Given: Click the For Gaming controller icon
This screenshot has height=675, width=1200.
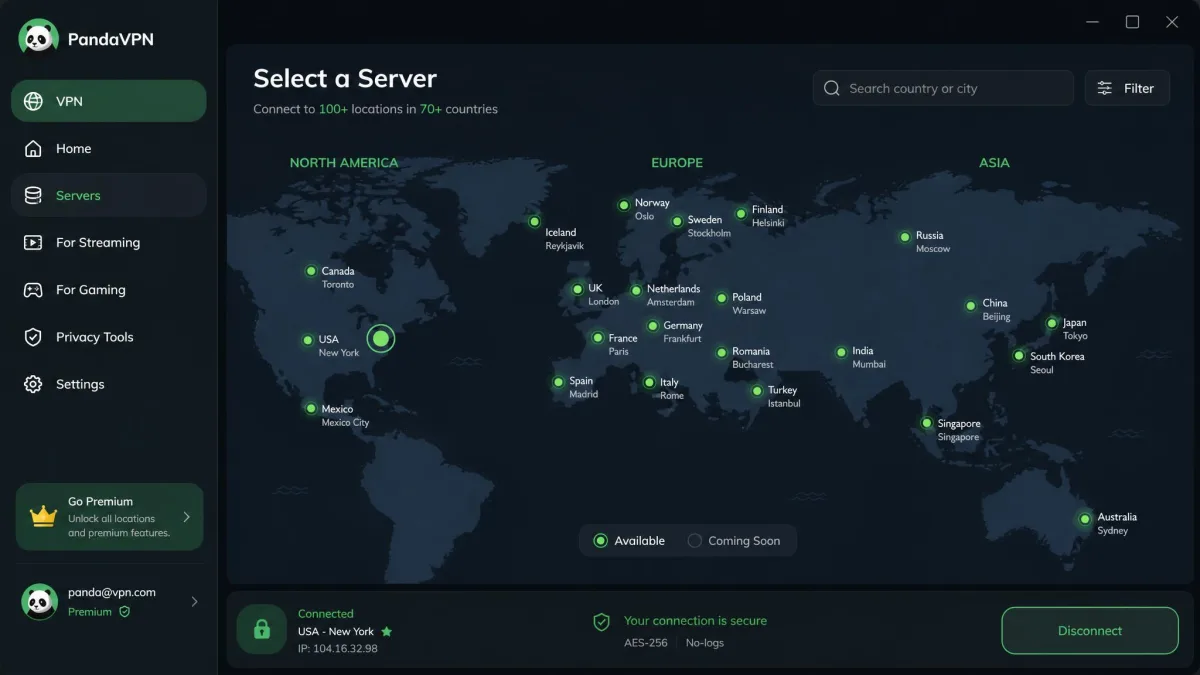Looking at the screenshot, I should tap(33, 290).
